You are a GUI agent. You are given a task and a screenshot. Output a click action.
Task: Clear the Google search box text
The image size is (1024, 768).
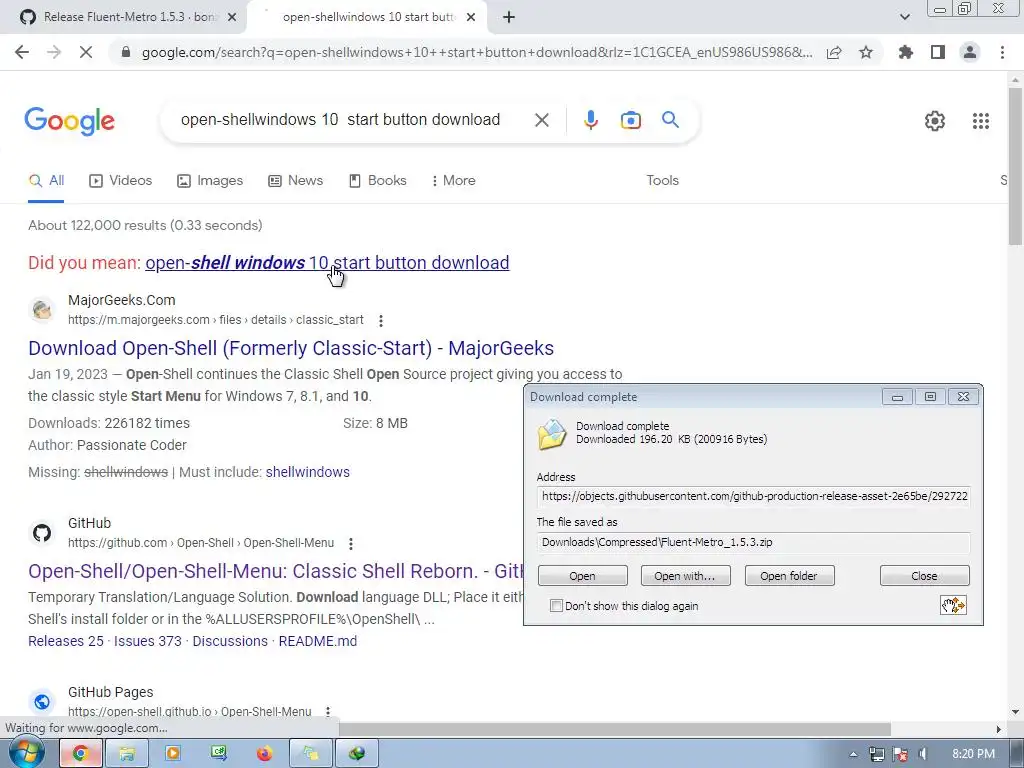(541, 120)
